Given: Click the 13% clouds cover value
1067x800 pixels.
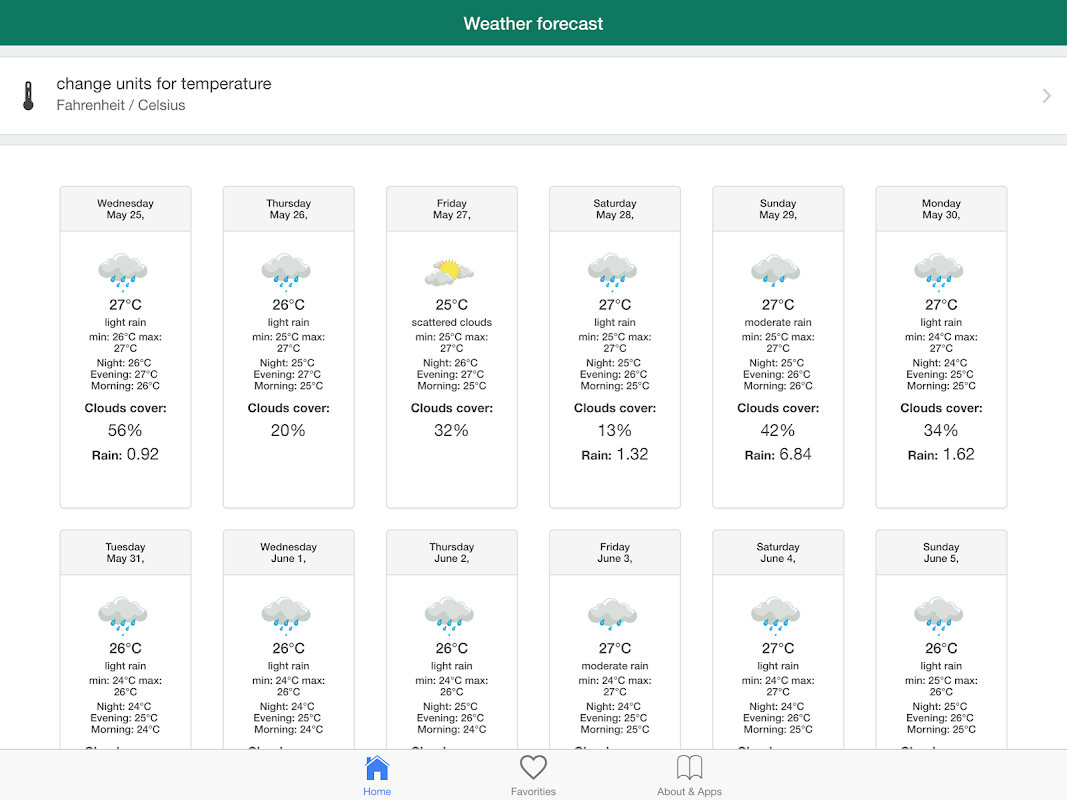Looking at the screenshot, I should (615, 431).
